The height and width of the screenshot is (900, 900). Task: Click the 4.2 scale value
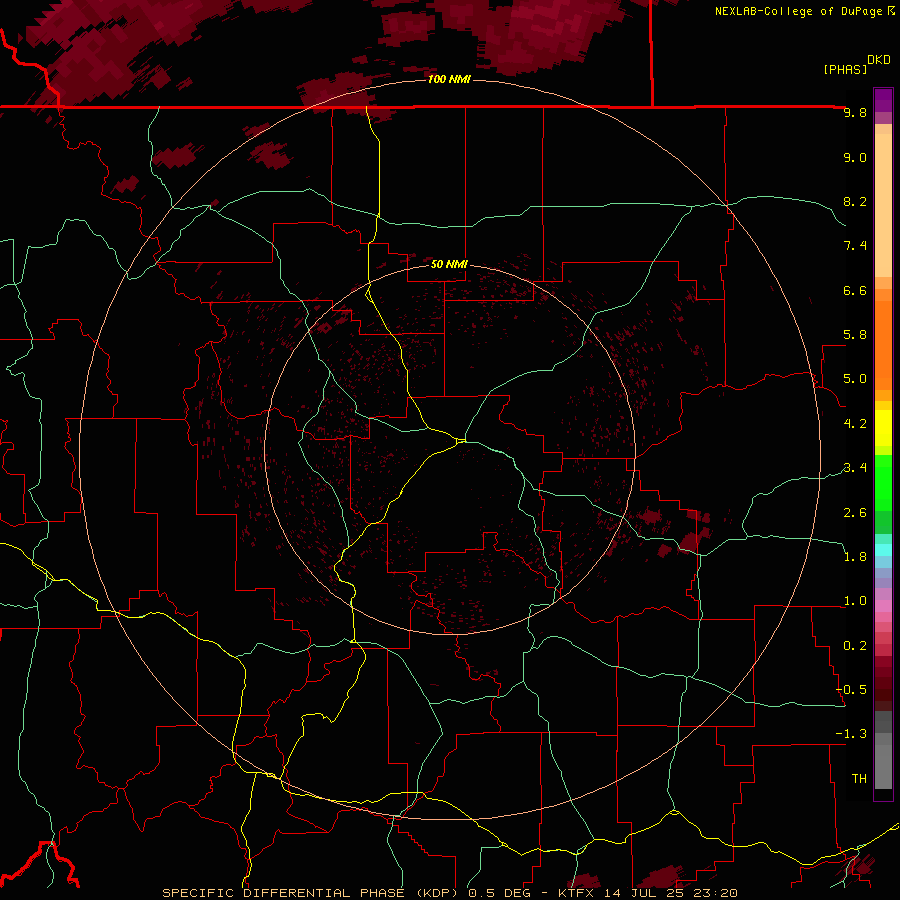(855, 424)
